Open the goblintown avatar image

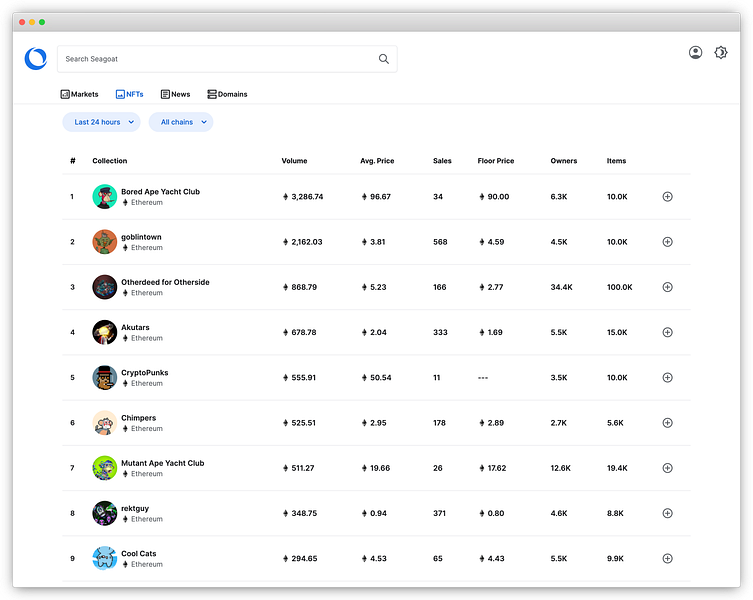[x=105, y=242]
